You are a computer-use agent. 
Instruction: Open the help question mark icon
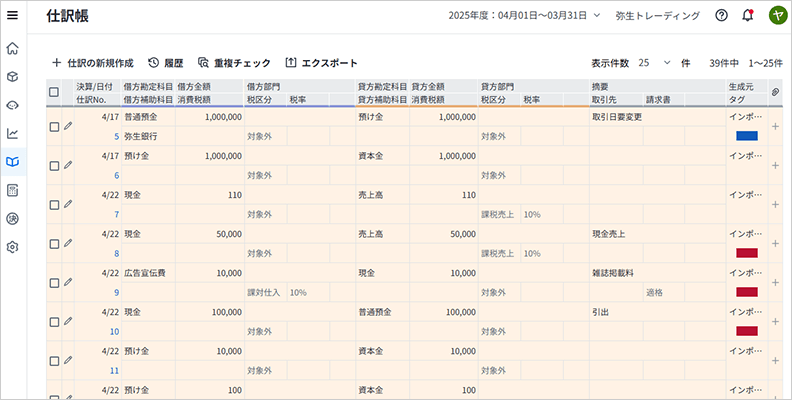(x=721, y=15)
